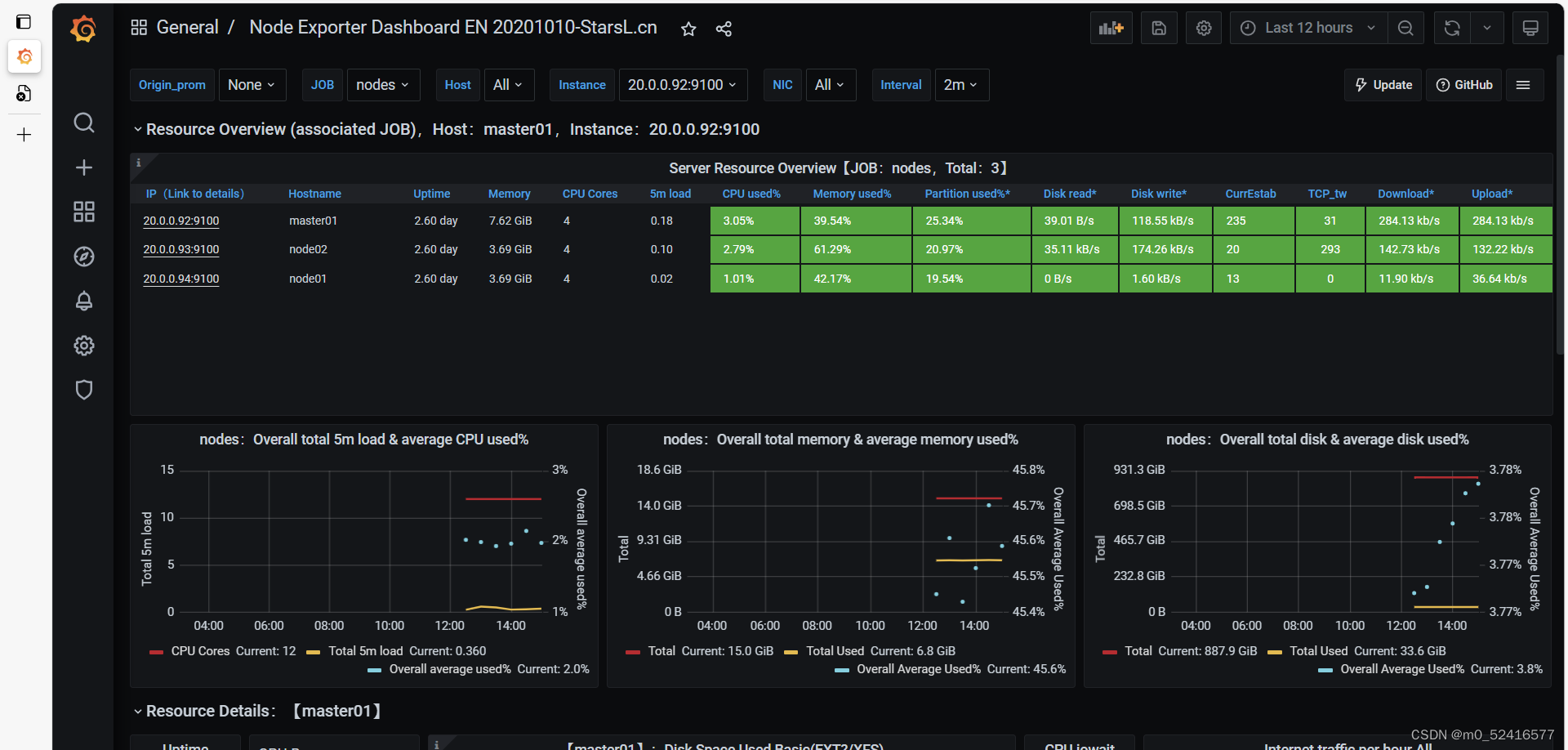Open the JOB nodes dropdown

click(384, 85)
